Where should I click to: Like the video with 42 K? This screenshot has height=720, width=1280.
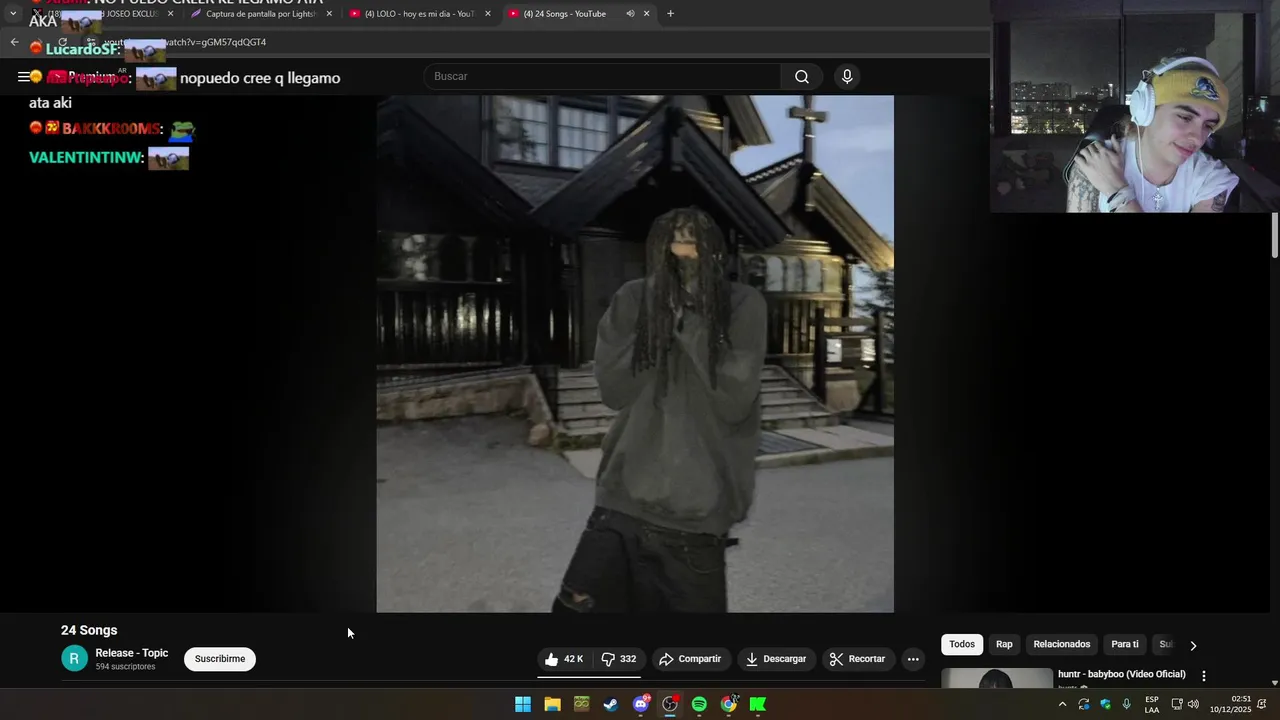pos(564,659)
